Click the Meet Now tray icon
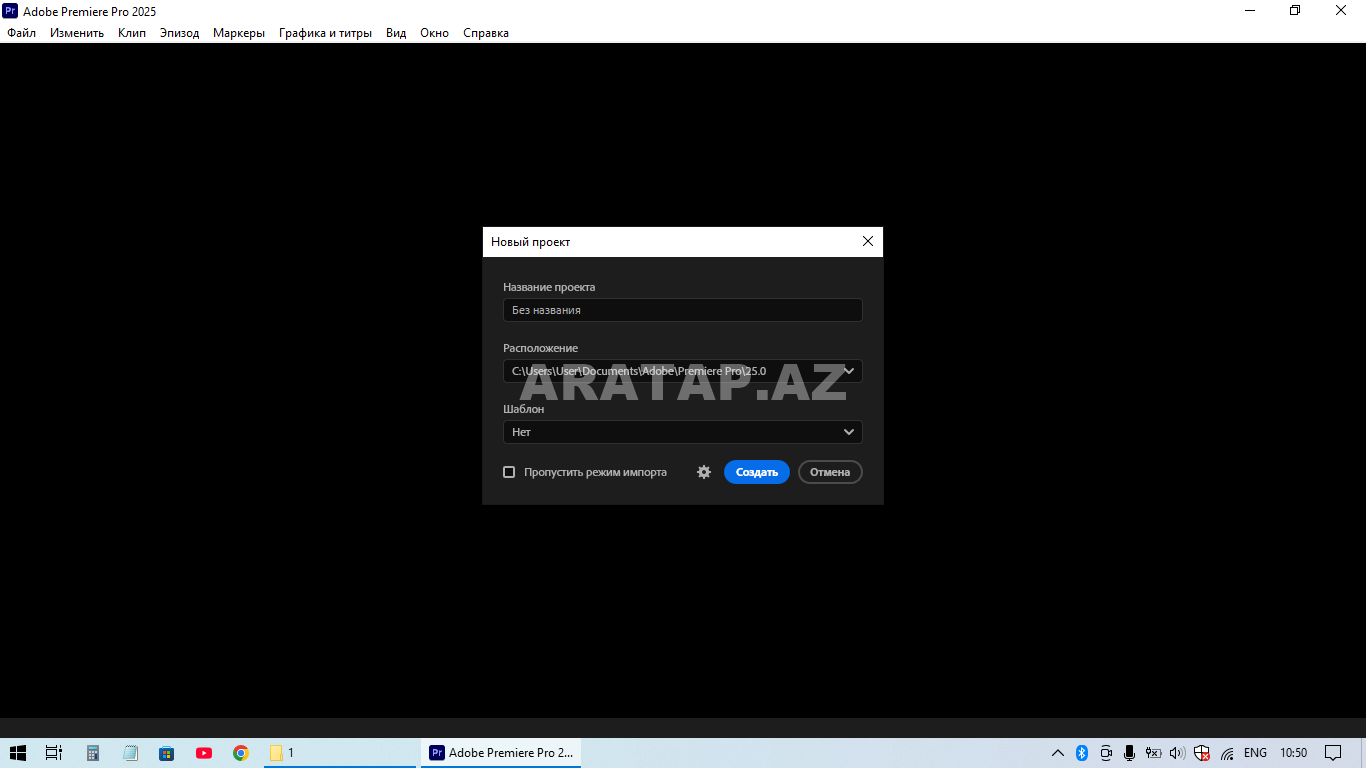This screenshot has width=1366, height=768. point(1106,753)
